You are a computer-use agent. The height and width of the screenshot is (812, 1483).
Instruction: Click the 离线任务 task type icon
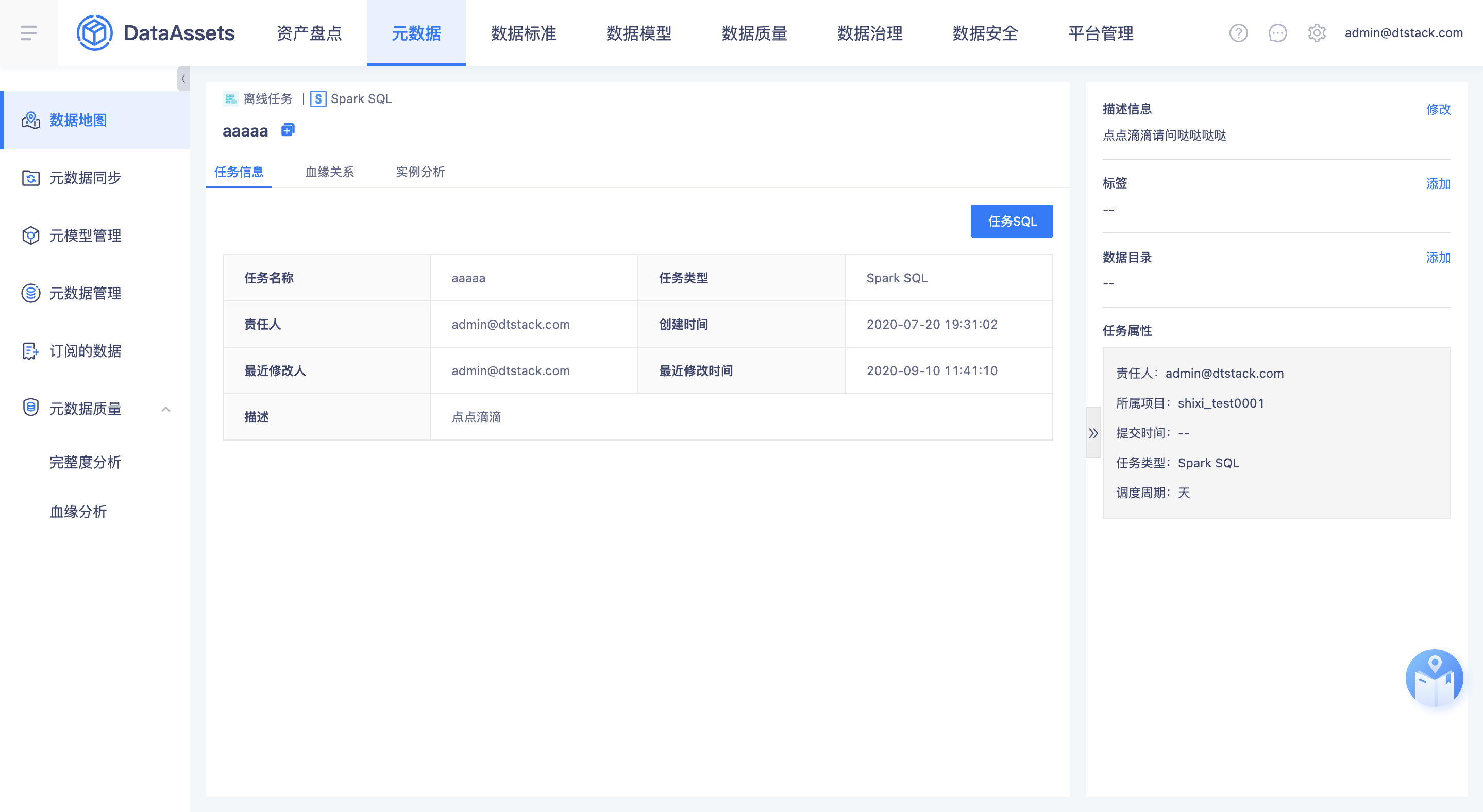[x=230, y=99]
